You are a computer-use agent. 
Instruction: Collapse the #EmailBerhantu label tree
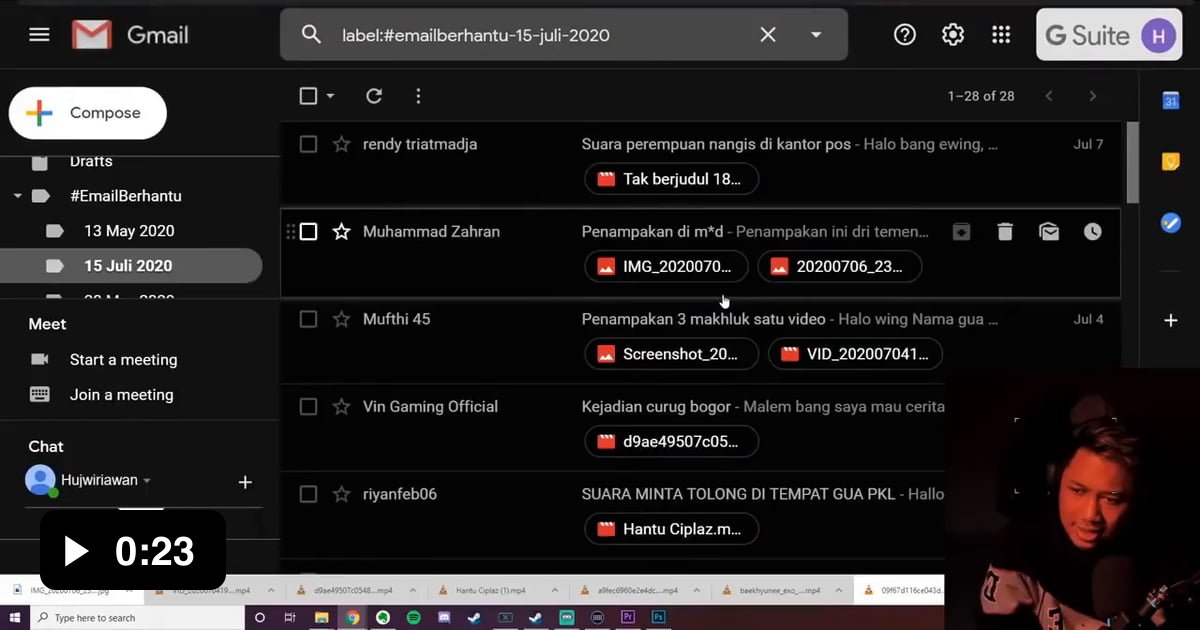[x=17, y=196]
